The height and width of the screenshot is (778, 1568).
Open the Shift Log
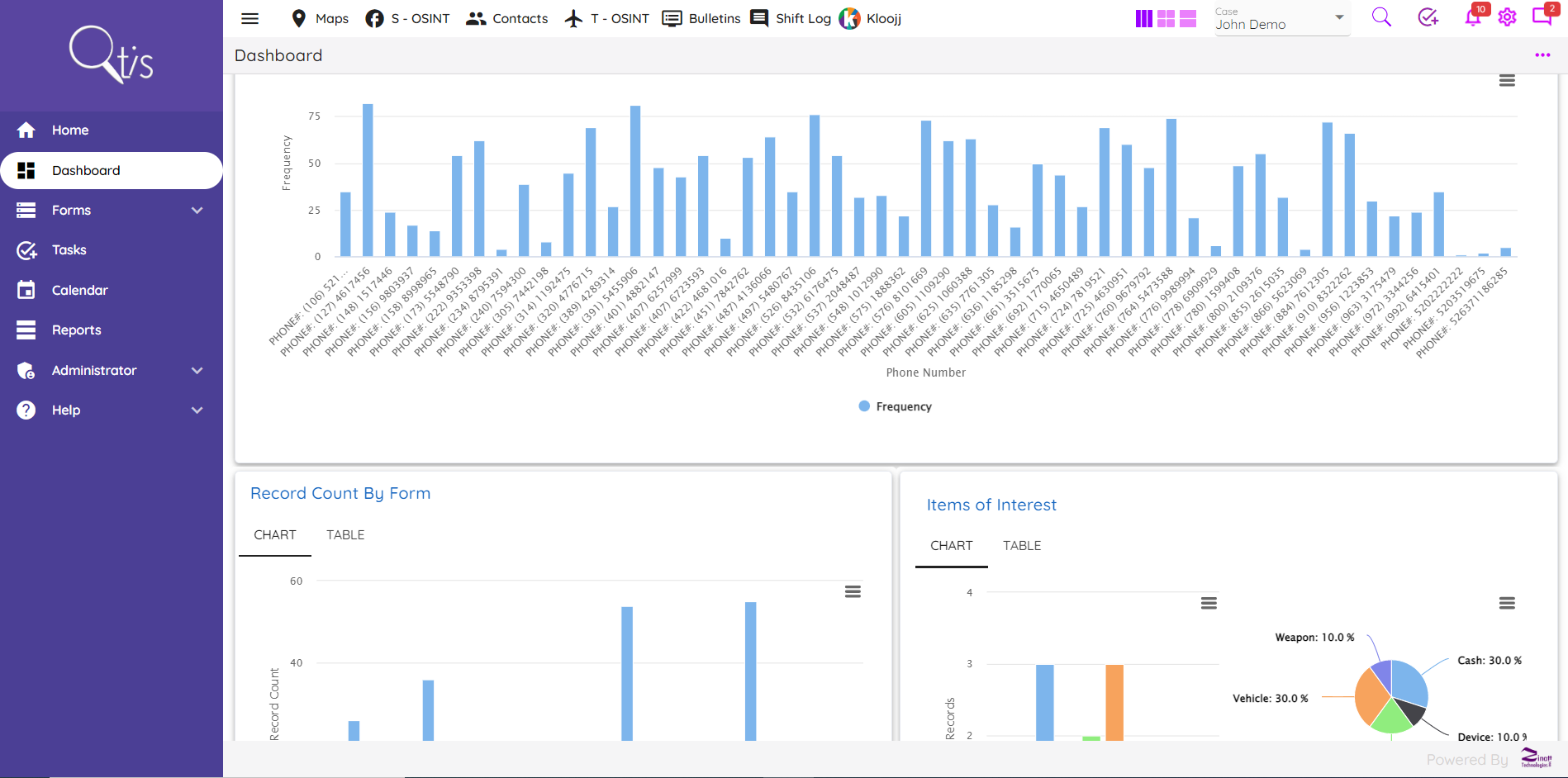(790, 18)
